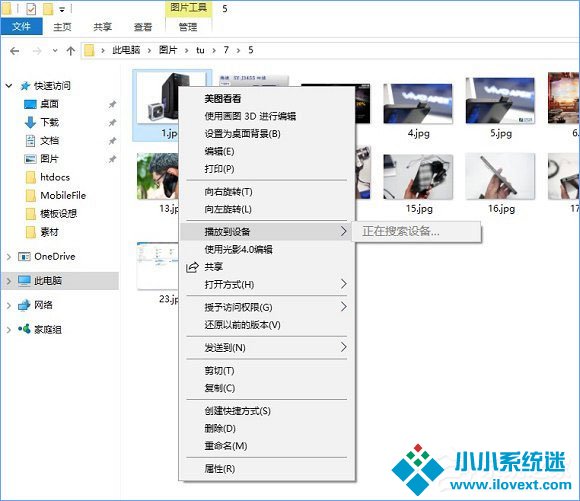Choose 向左旋转(L) in the context menu
The height and width of the screenshot is (501, 580).
pyautogui.click(x=266, y=209)
